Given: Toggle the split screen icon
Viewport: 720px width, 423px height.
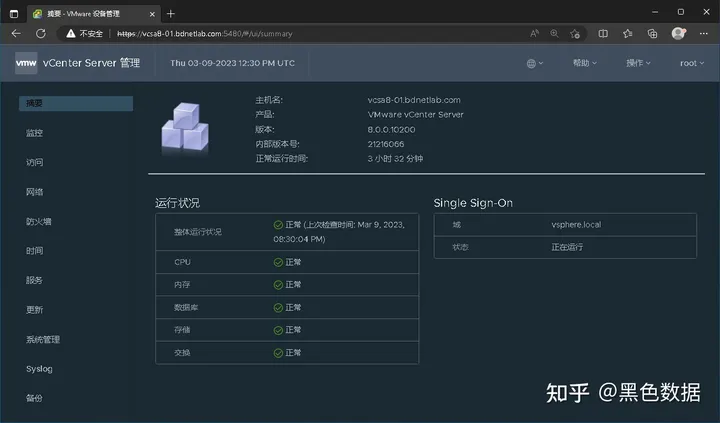Looking at the screenshot, I should (x=603, y=34).
